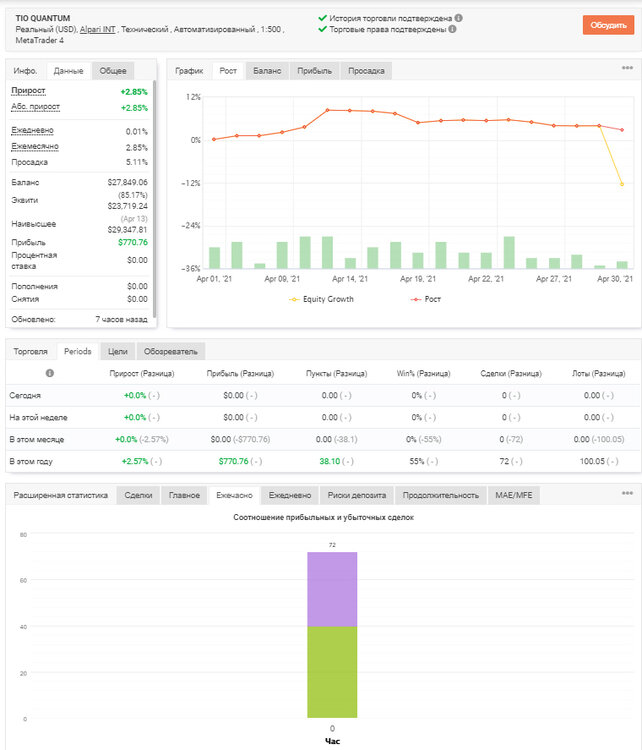Click the volume bar above Apr 22 label
This screenshot has width=642, height=750.
click(x=487, y=260)
